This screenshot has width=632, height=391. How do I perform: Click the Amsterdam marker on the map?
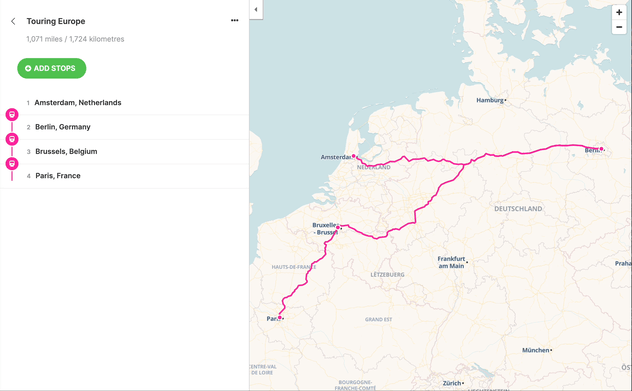coord(353,156)
